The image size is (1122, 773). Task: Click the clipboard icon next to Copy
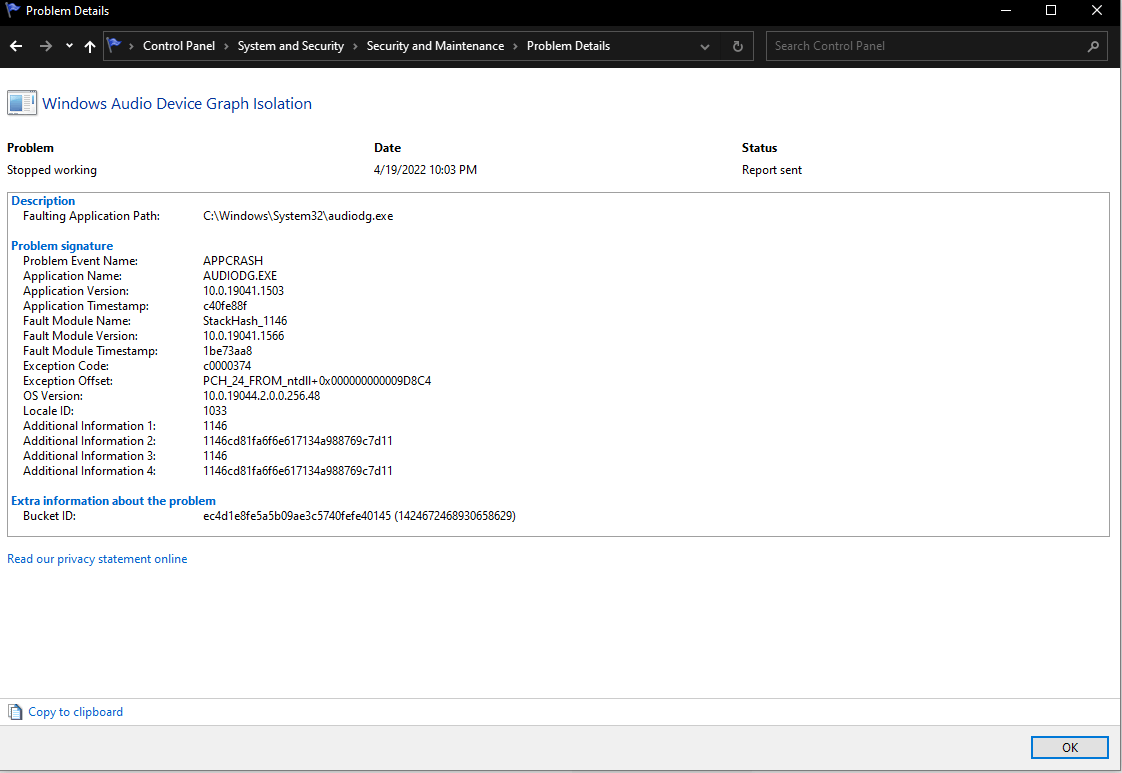coord(15,712)
